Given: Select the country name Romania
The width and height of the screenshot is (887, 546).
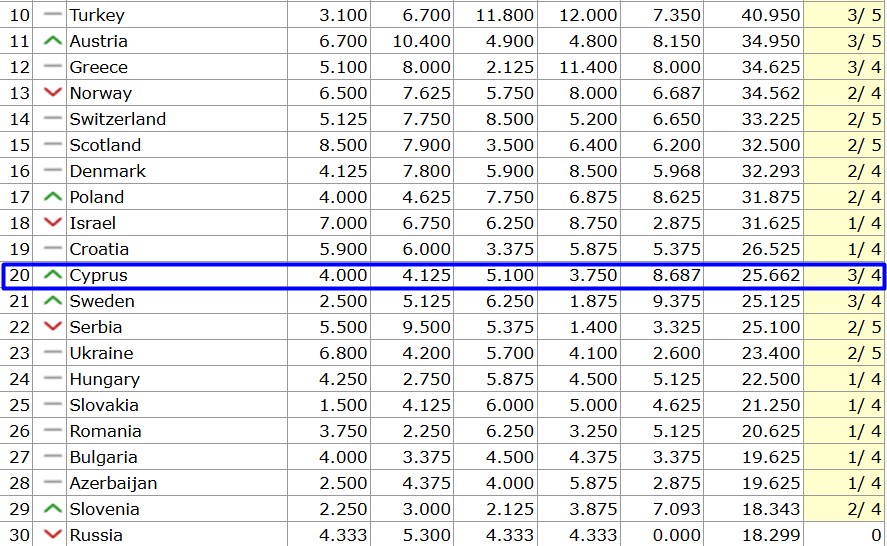Looking at the screenshot, I should point(105,432).
